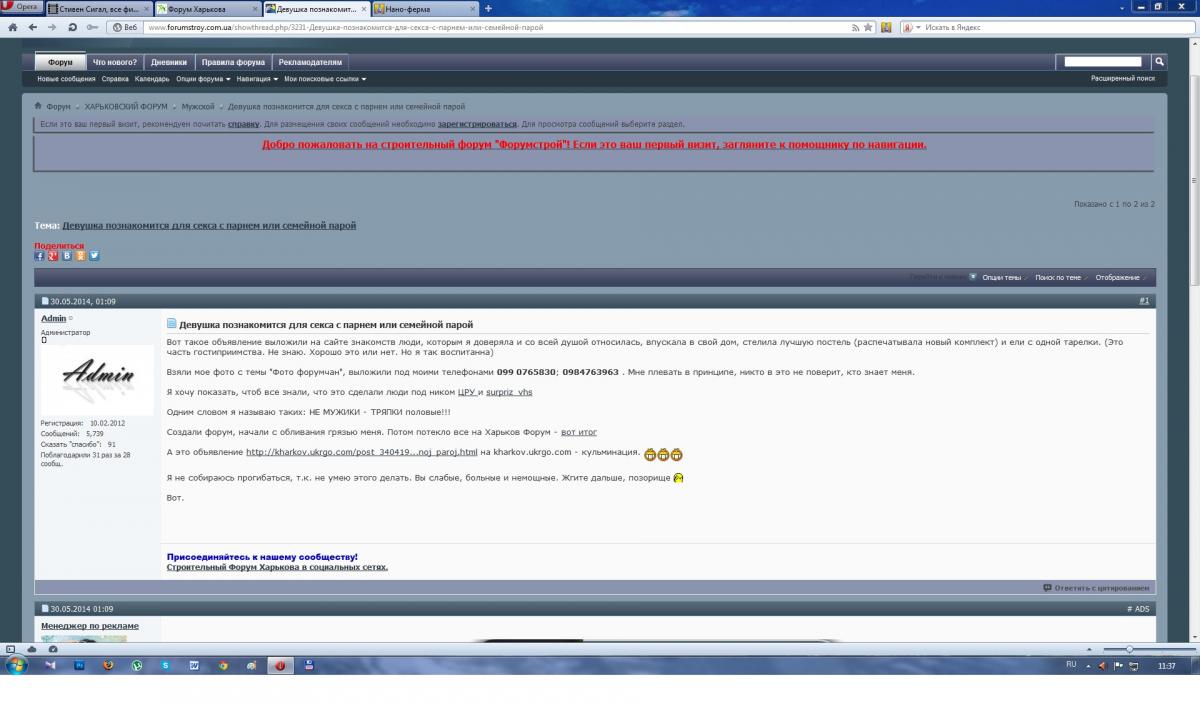Viewport: 1200px width, 703px height.
Task: Click the bookmark star in the address bar
Action: (868, 27)
